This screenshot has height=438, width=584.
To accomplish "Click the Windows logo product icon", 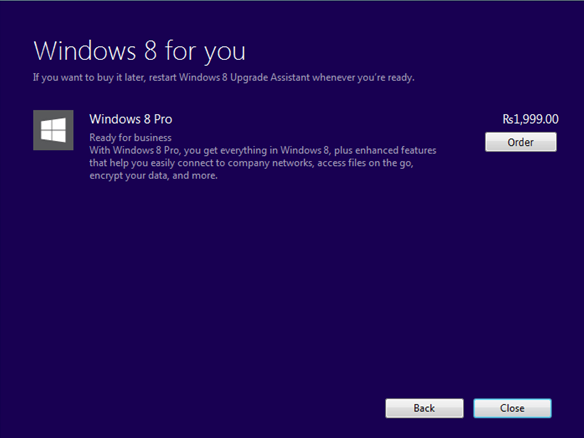I will coord(53,130).
